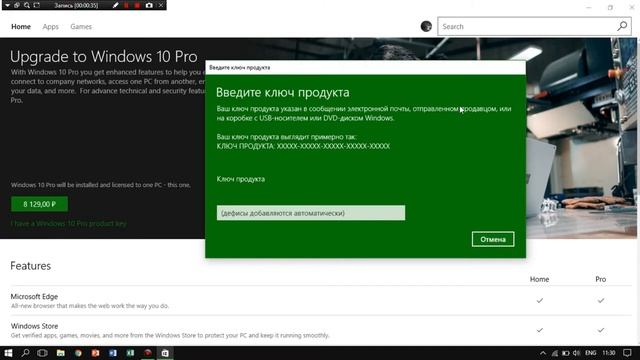The width and height of the screenshot is (640, 360).
Task: Click the Home column header in Features
Action: tap(539, 279)
